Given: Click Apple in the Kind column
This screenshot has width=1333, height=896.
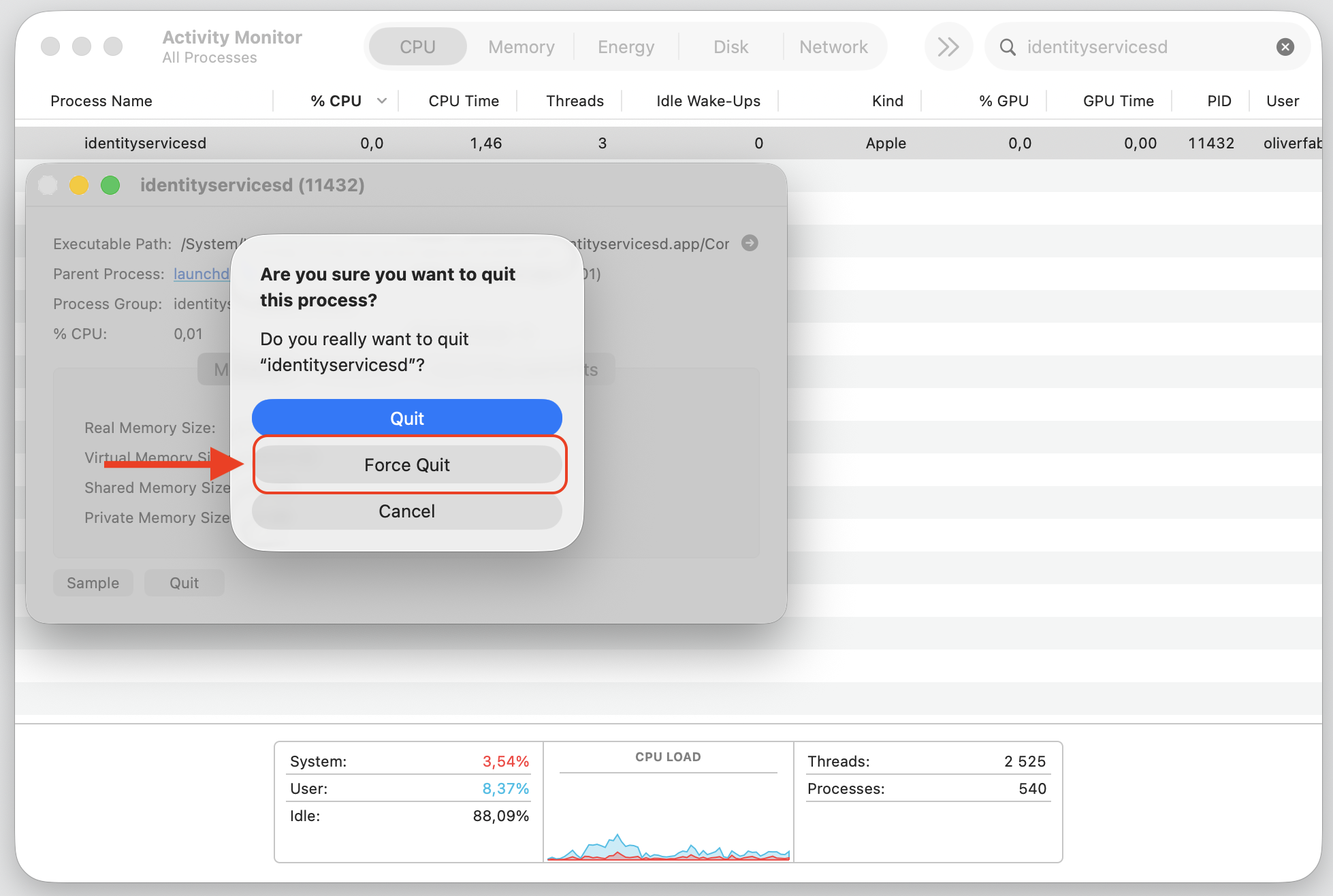Looking at the screenshot, I should (886, 143).
